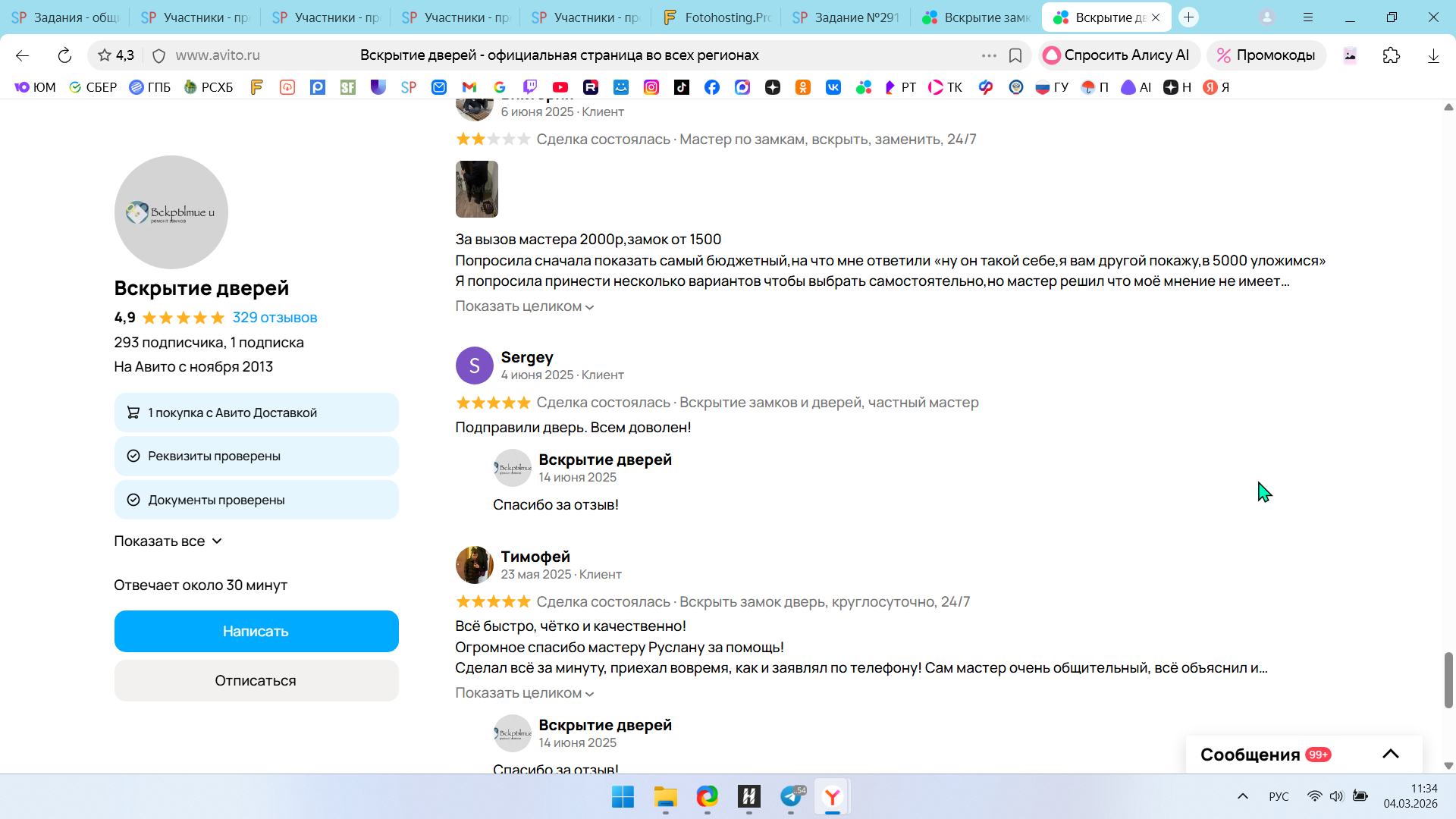Reload the page with the refresh icon
This screenshot has height=819, width=1456.
tap(64, 55)
